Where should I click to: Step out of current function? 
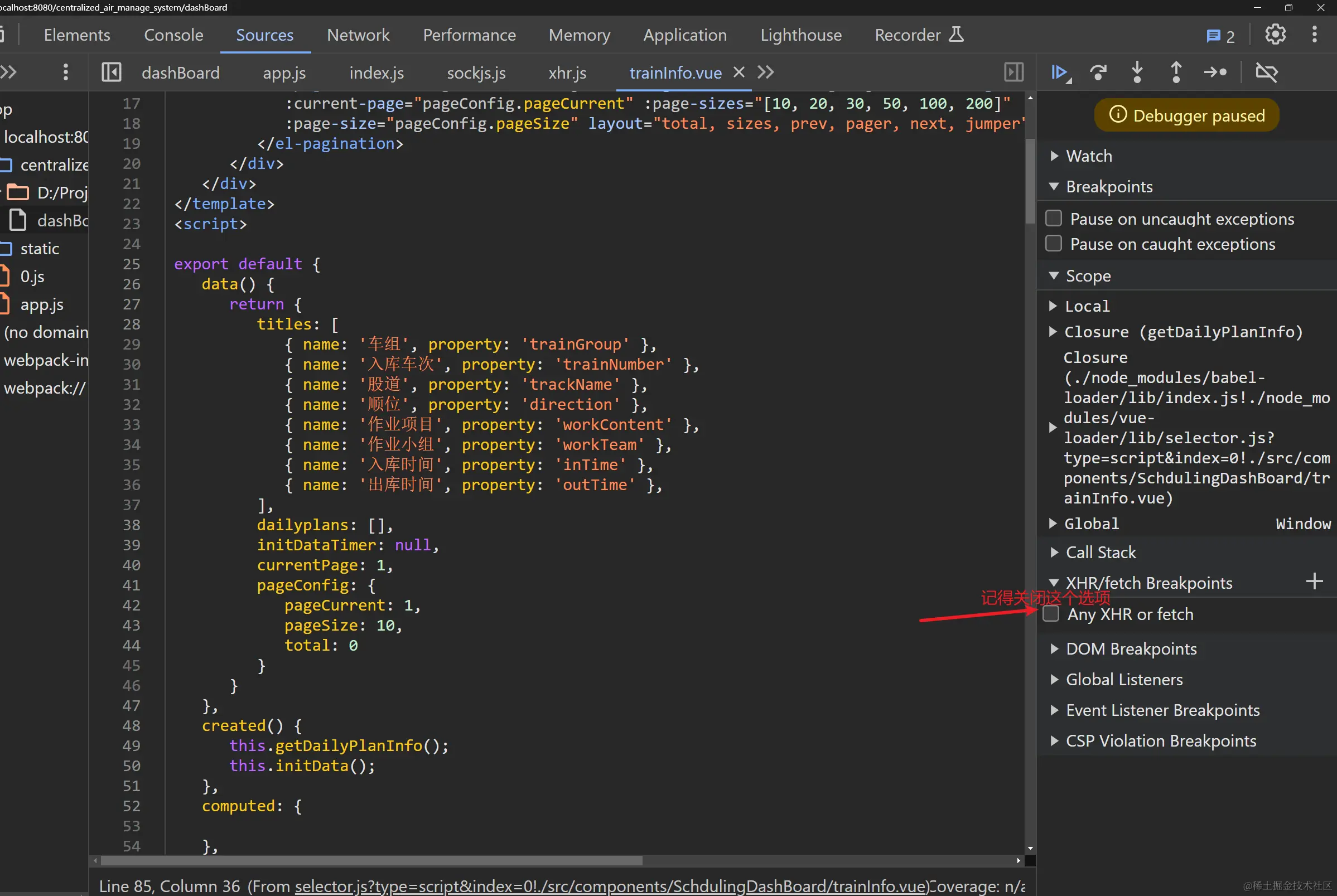[x=1176, y=72]
